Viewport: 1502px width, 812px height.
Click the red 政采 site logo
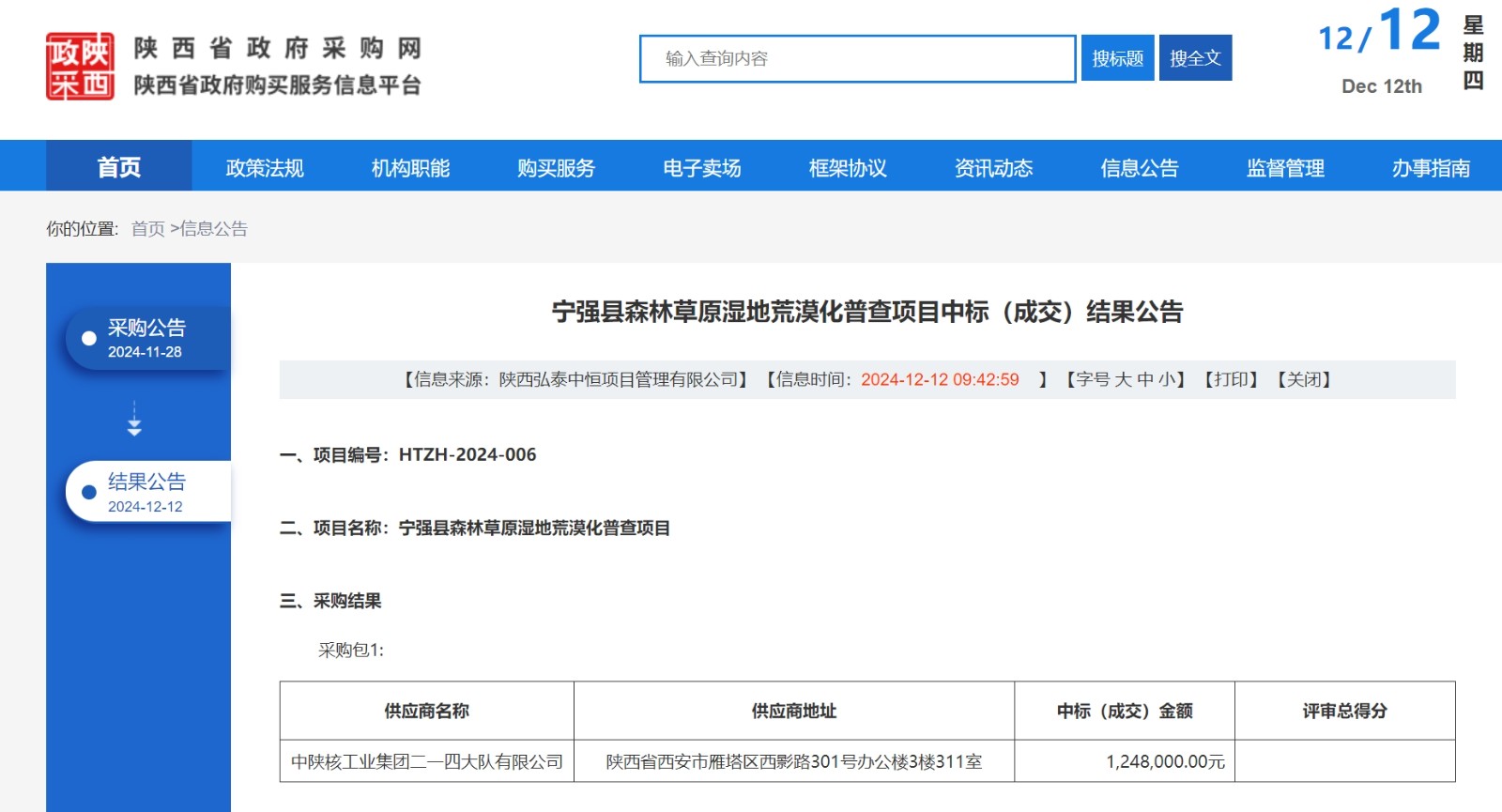coord(80,67)
